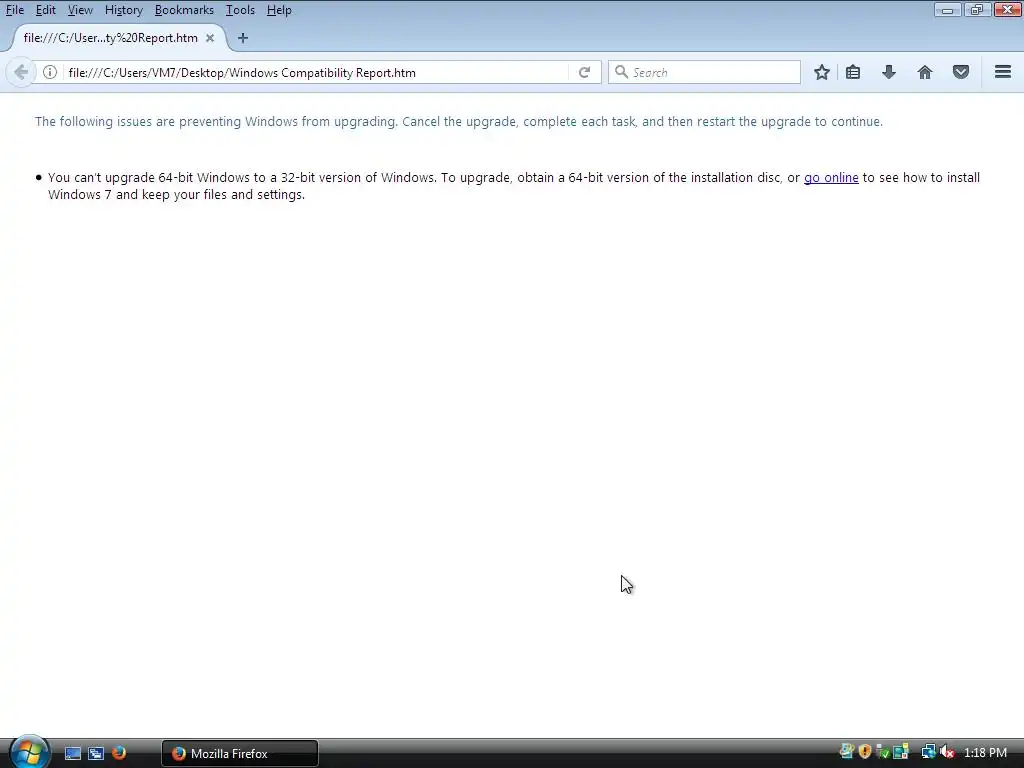This screenshot has width=1024, height=768.
Task: Open the View menu
Action: click(x=80, y=10)
